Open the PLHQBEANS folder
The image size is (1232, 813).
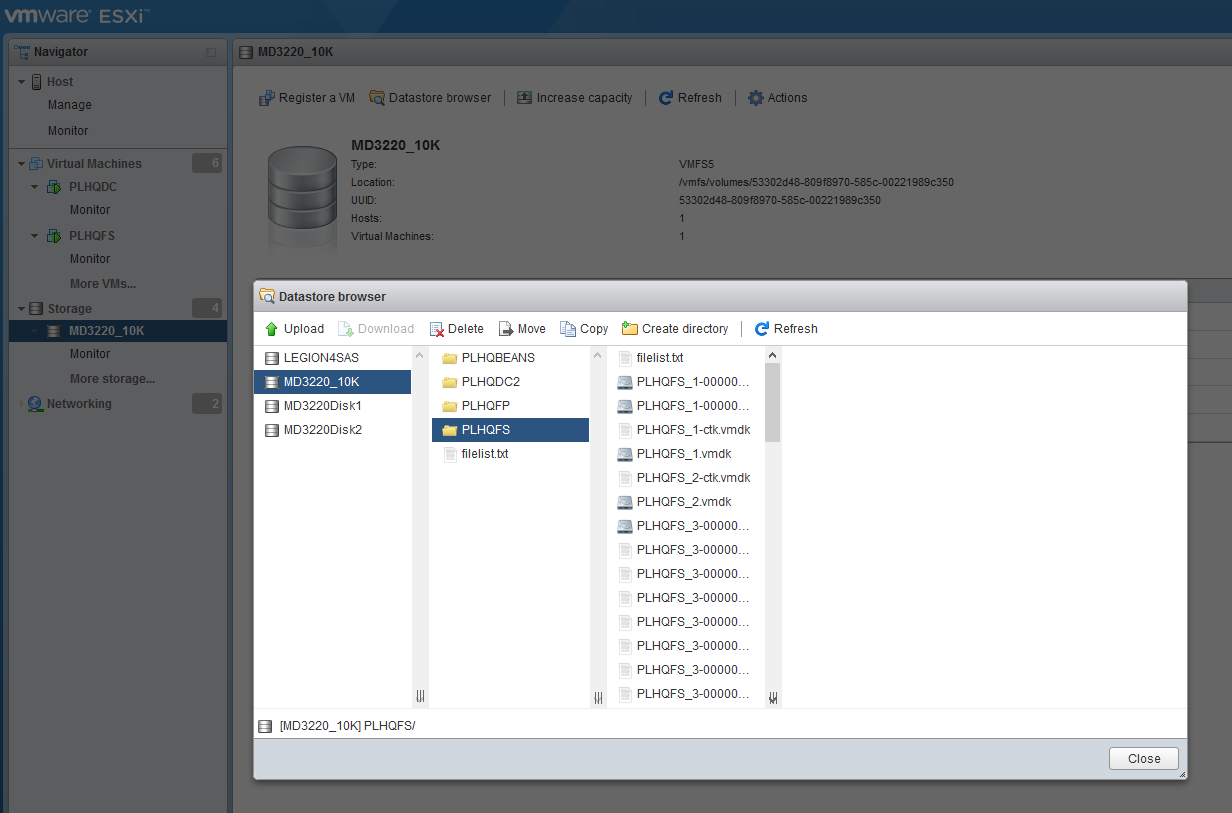(510, 358)
